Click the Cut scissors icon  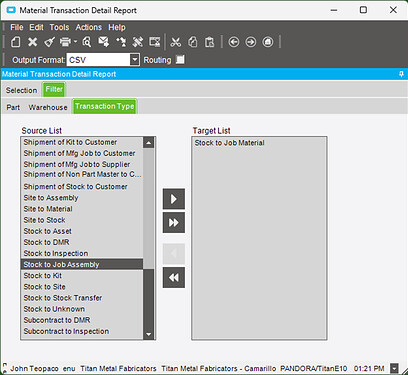click(x=176, y=42)
